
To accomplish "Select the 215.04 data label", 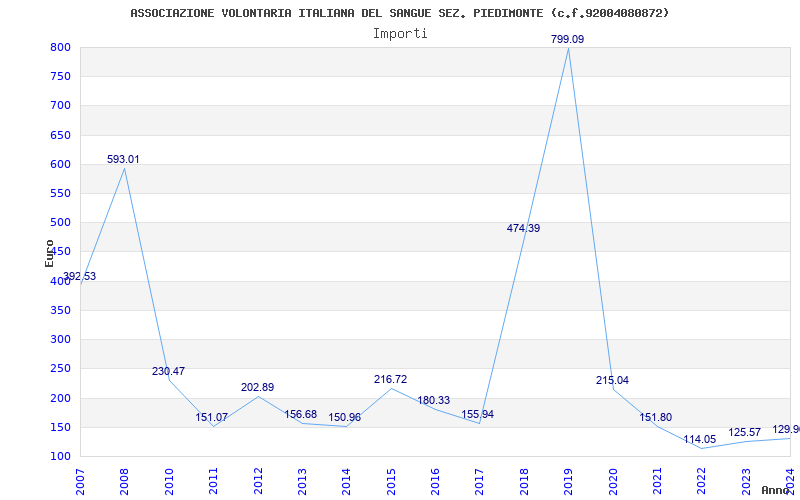I will point(612,380).
